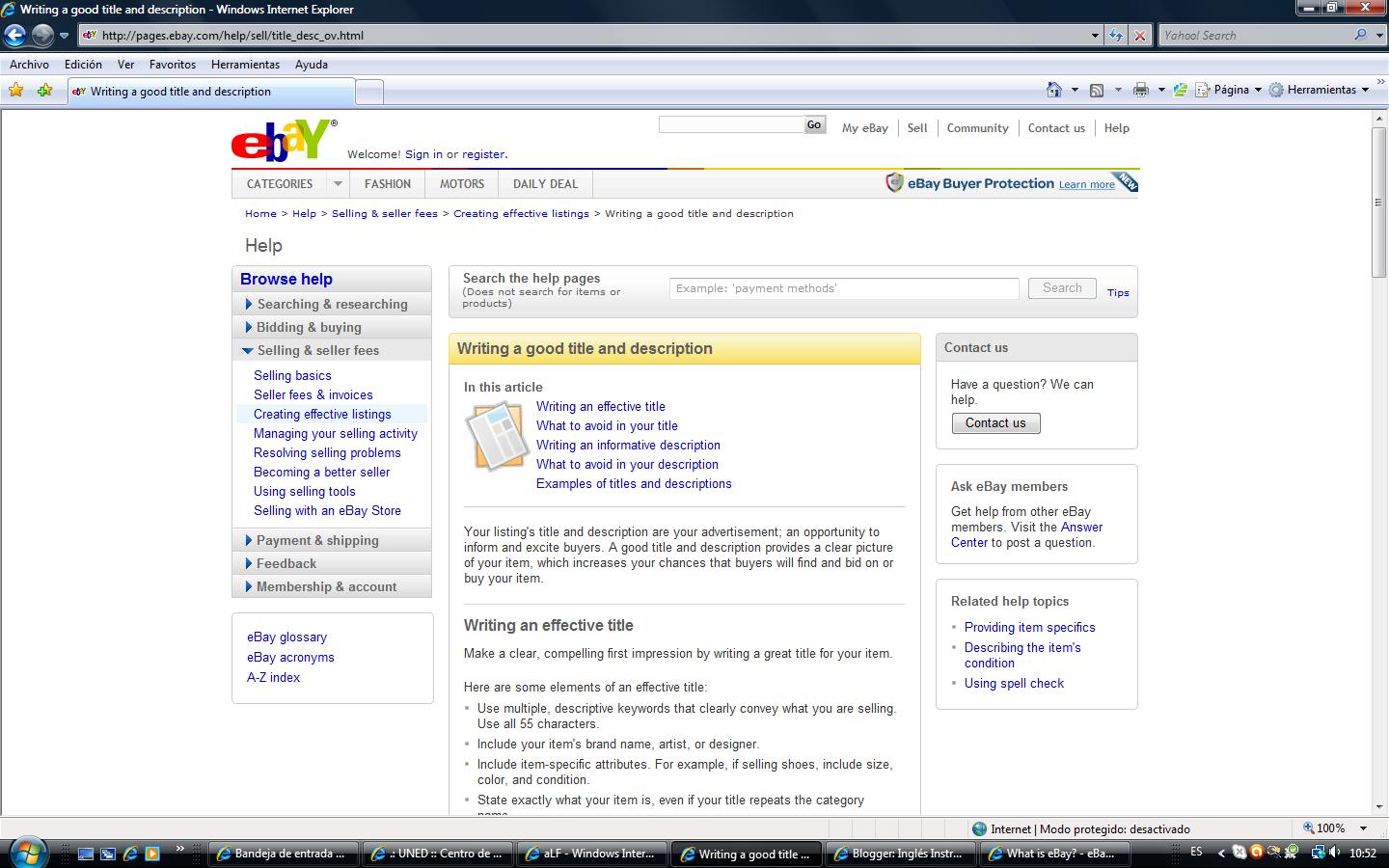1389x868 pixels.
Task: Click the volume speaker tray icon
Action: coord(1335,853)
